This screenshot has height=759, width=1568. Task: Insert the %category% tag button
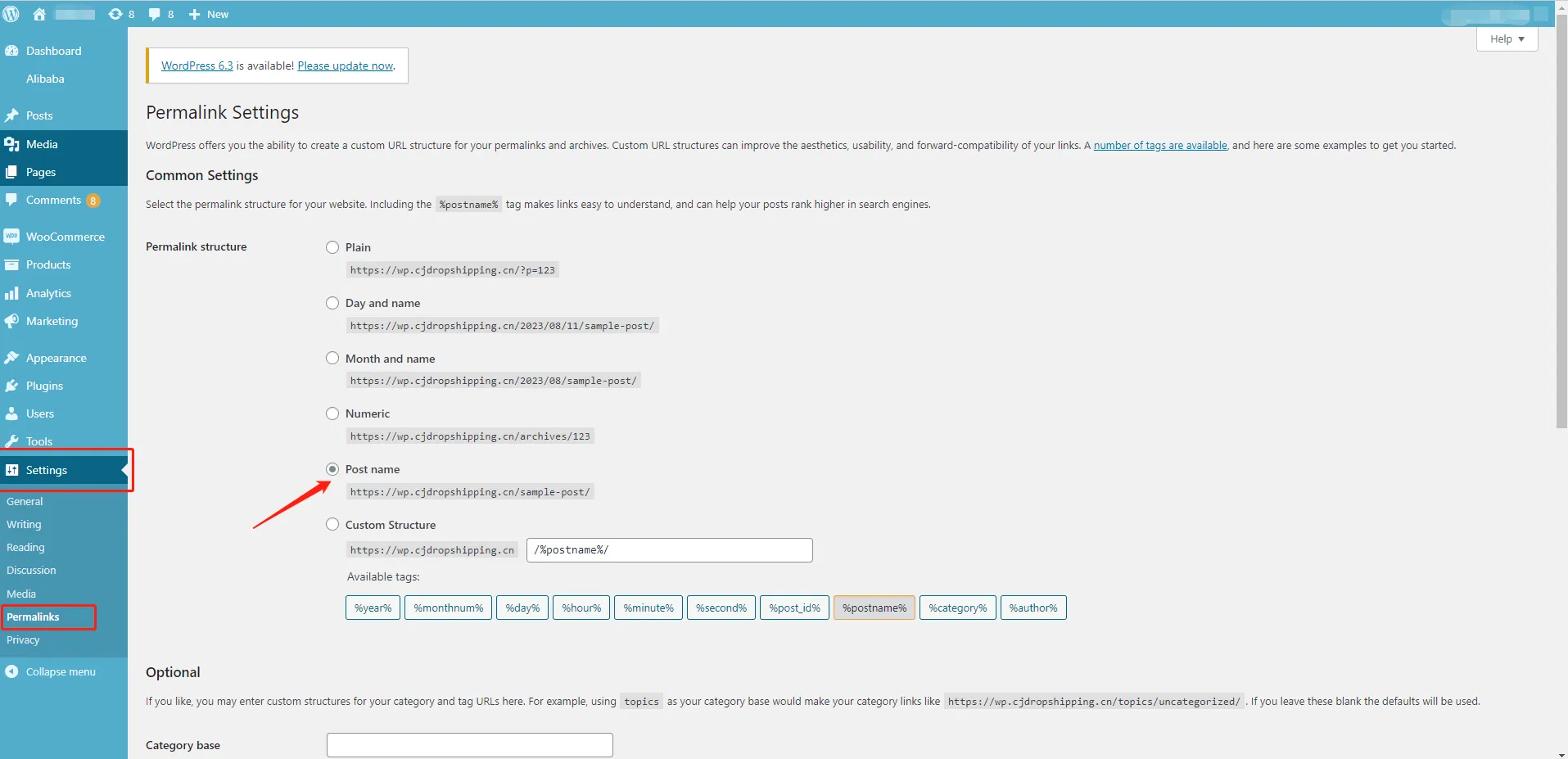[x=957, y=608]
